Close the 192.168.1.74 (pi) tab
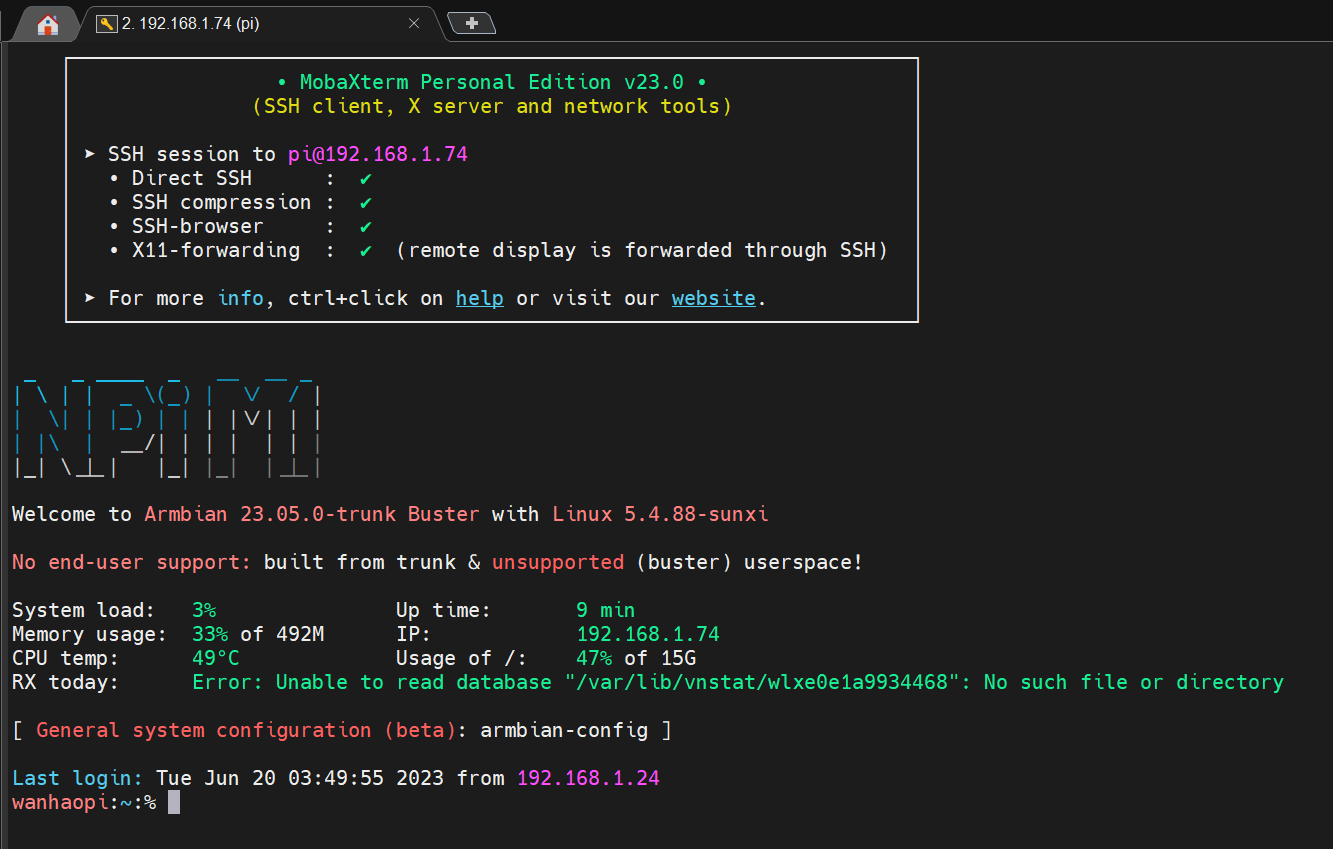The width and height of the screenshot is (1333, 849). click(414, 24)
